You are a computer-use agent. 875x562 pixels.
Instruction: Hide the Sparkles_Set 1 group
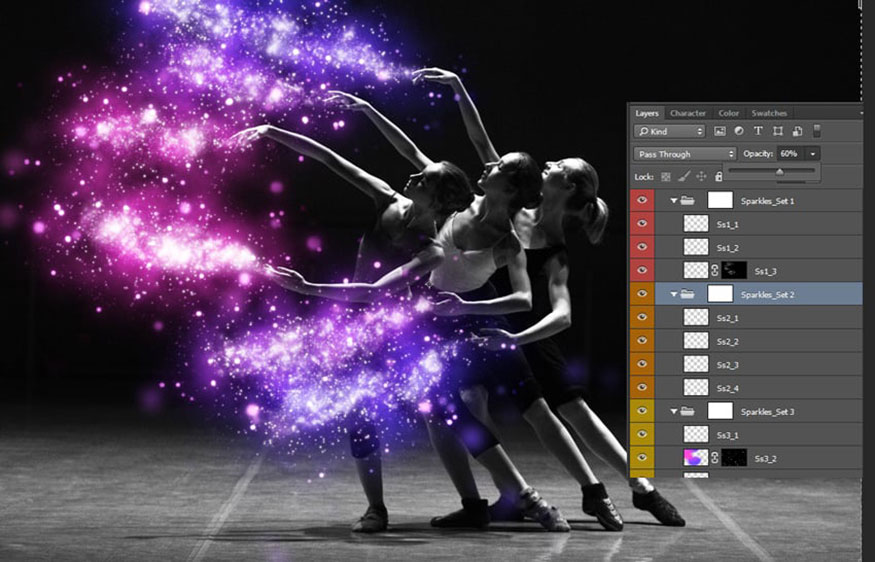click(642, 200)
